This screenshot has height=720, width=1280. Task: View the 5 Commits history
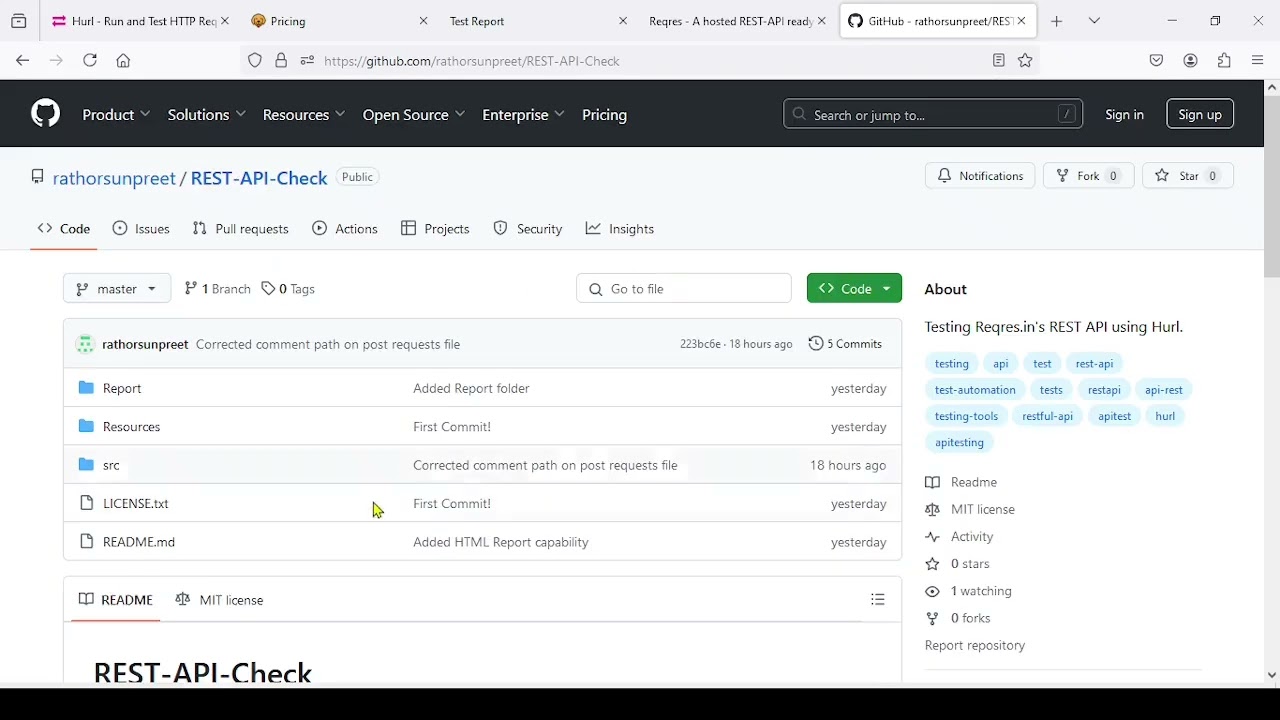click(x=846, y=344)
